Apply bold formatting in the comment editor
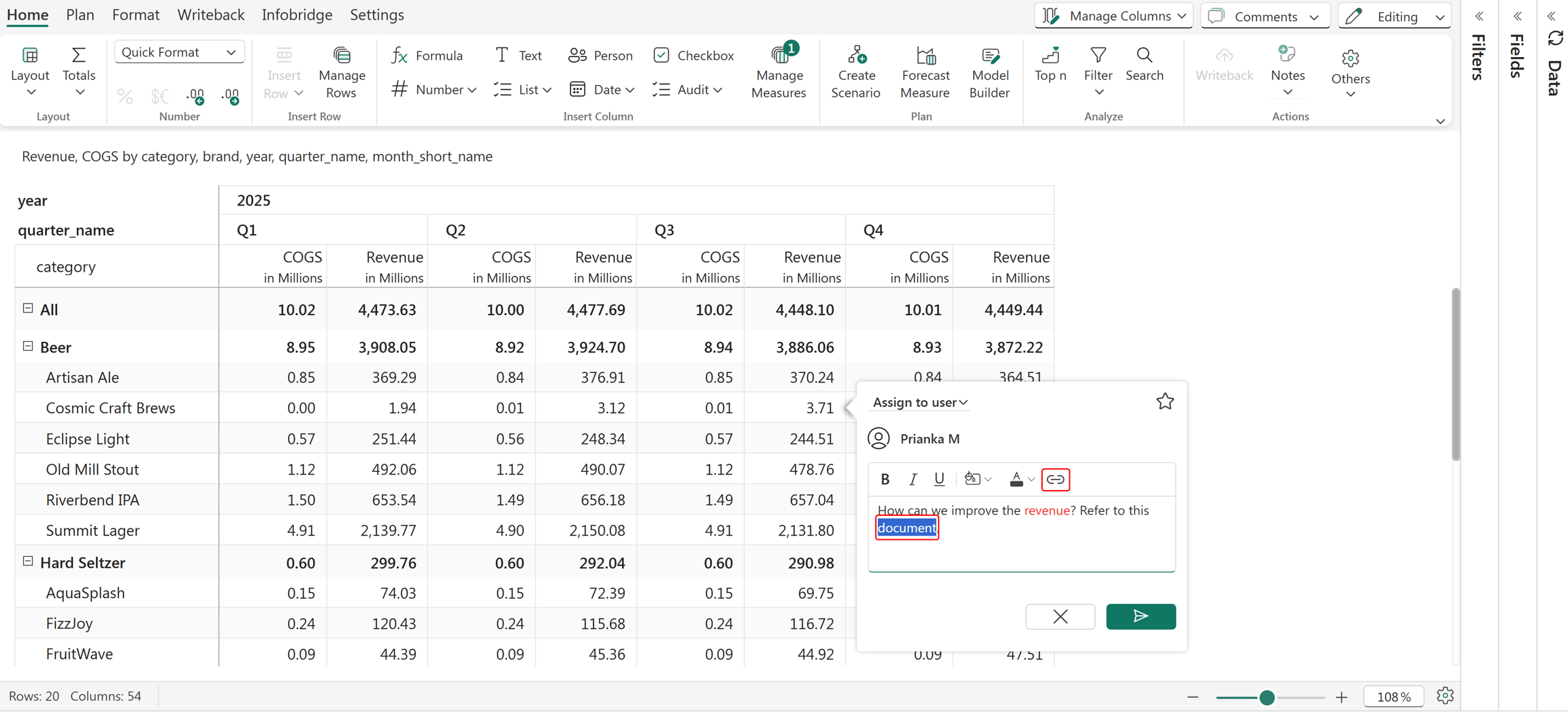The width and height of the screenshot is (1568, 712). 885,479
